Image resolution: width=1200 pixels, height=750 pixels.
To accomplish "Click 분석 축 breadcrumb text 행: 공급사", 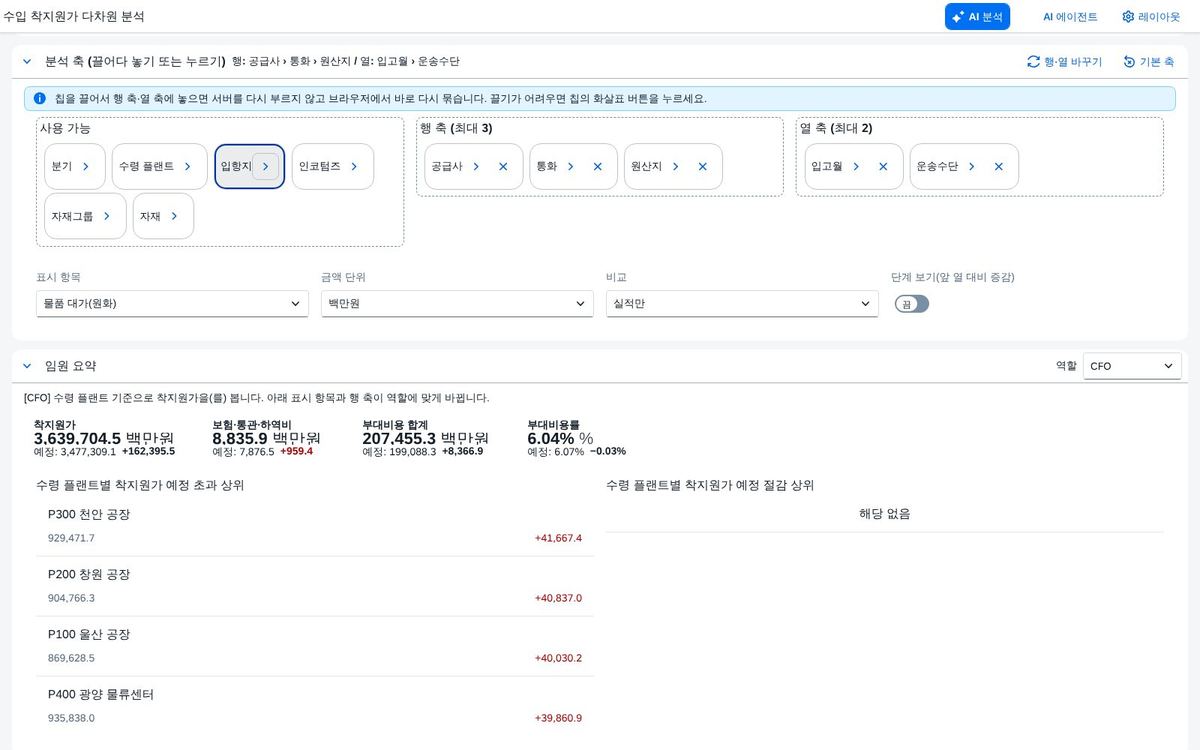I will click(255, 62).
